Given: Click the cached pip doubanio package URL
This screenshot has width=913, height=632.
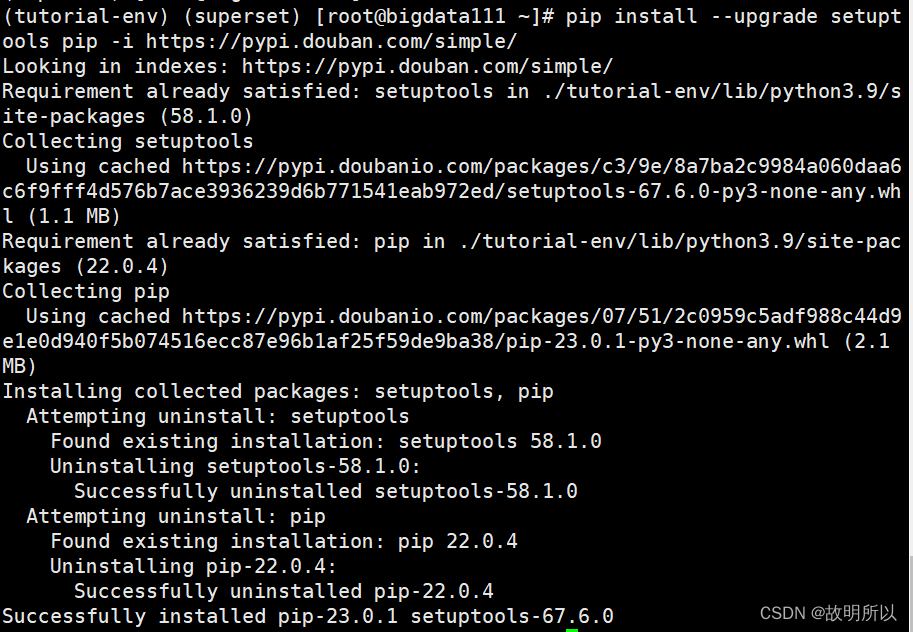Looking at the screenshot, I should coord(540,316).
